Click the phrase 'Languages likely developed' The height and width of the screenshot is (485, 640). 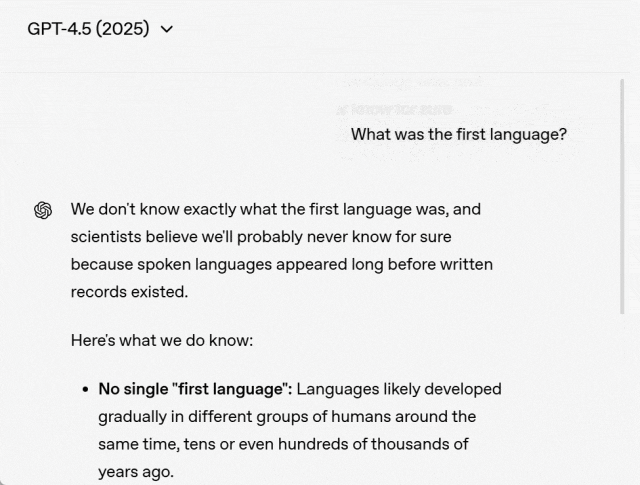[399, 388]
